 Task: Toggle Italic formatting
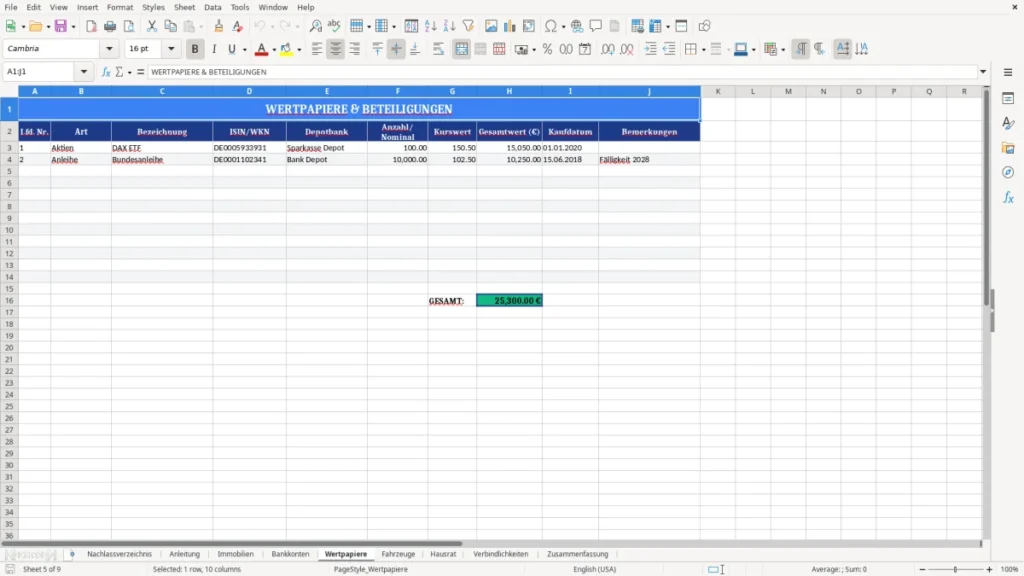pos(214,49)
